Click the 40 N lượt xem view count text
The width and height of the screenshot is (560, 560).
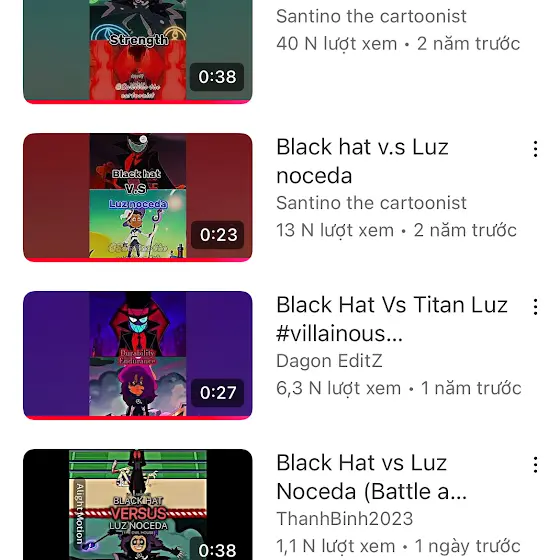coord(336,44)
